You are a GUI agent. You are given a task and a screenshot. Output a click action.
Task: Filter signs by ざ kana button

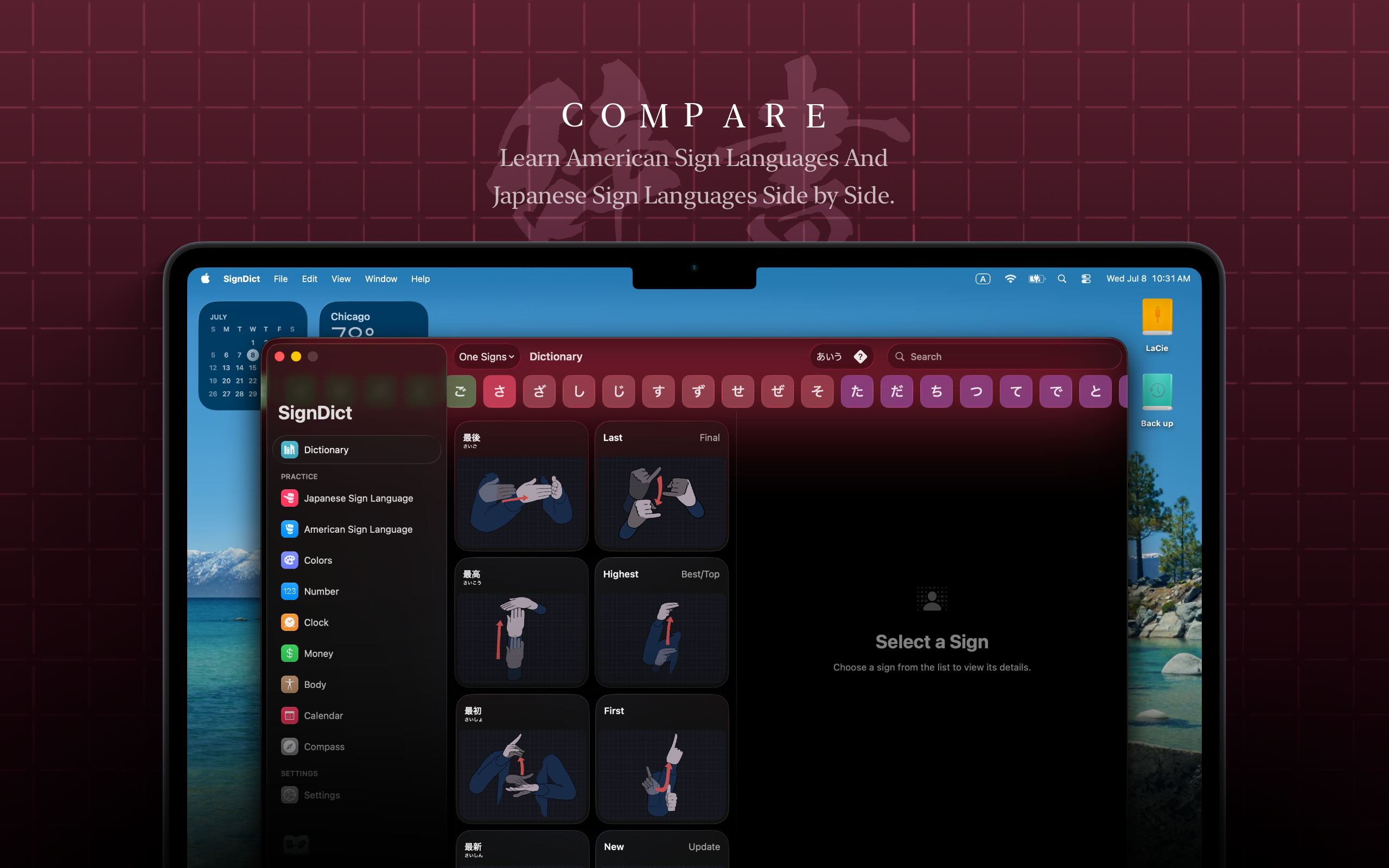pyautogui.click(x=539, y=392)
